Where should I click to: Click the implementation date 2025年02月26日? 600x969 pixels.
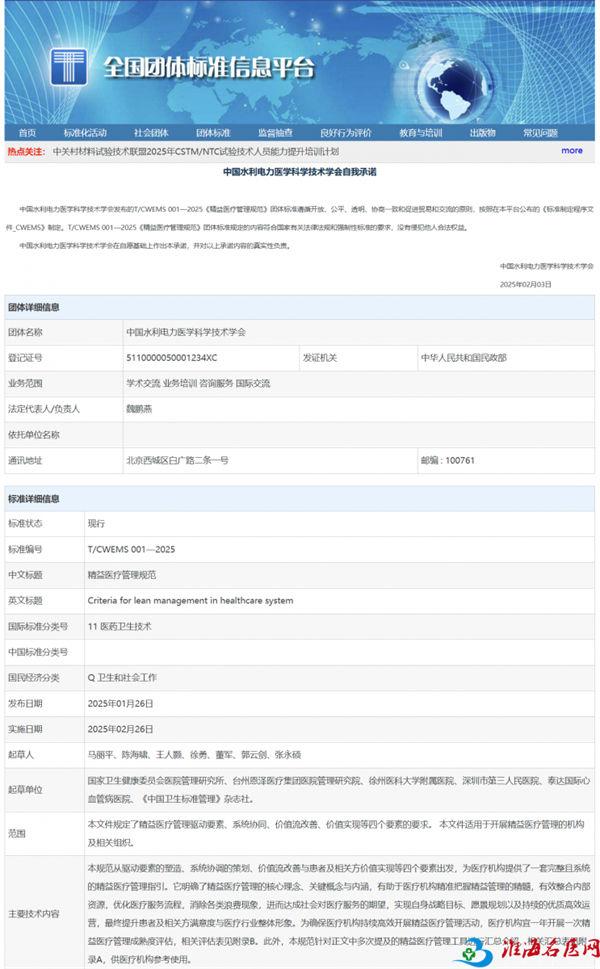[120, 729]
